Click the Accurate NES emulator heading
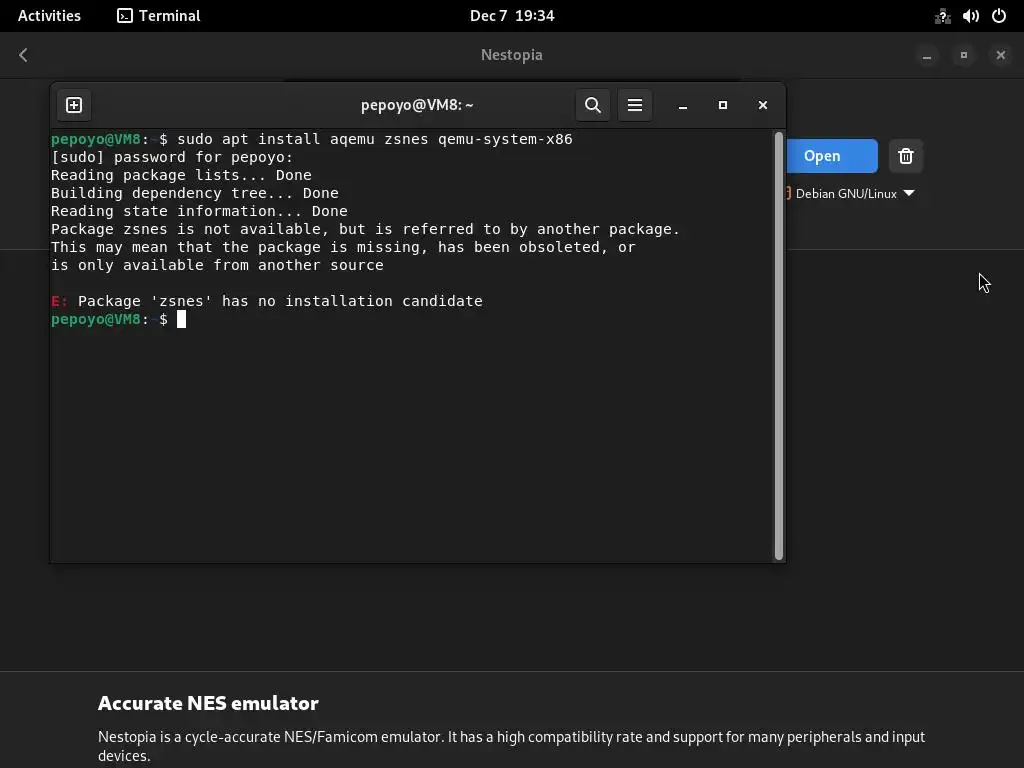Image resolution: width=1024 pixels, height=768 pixels. tap(208, 703)
